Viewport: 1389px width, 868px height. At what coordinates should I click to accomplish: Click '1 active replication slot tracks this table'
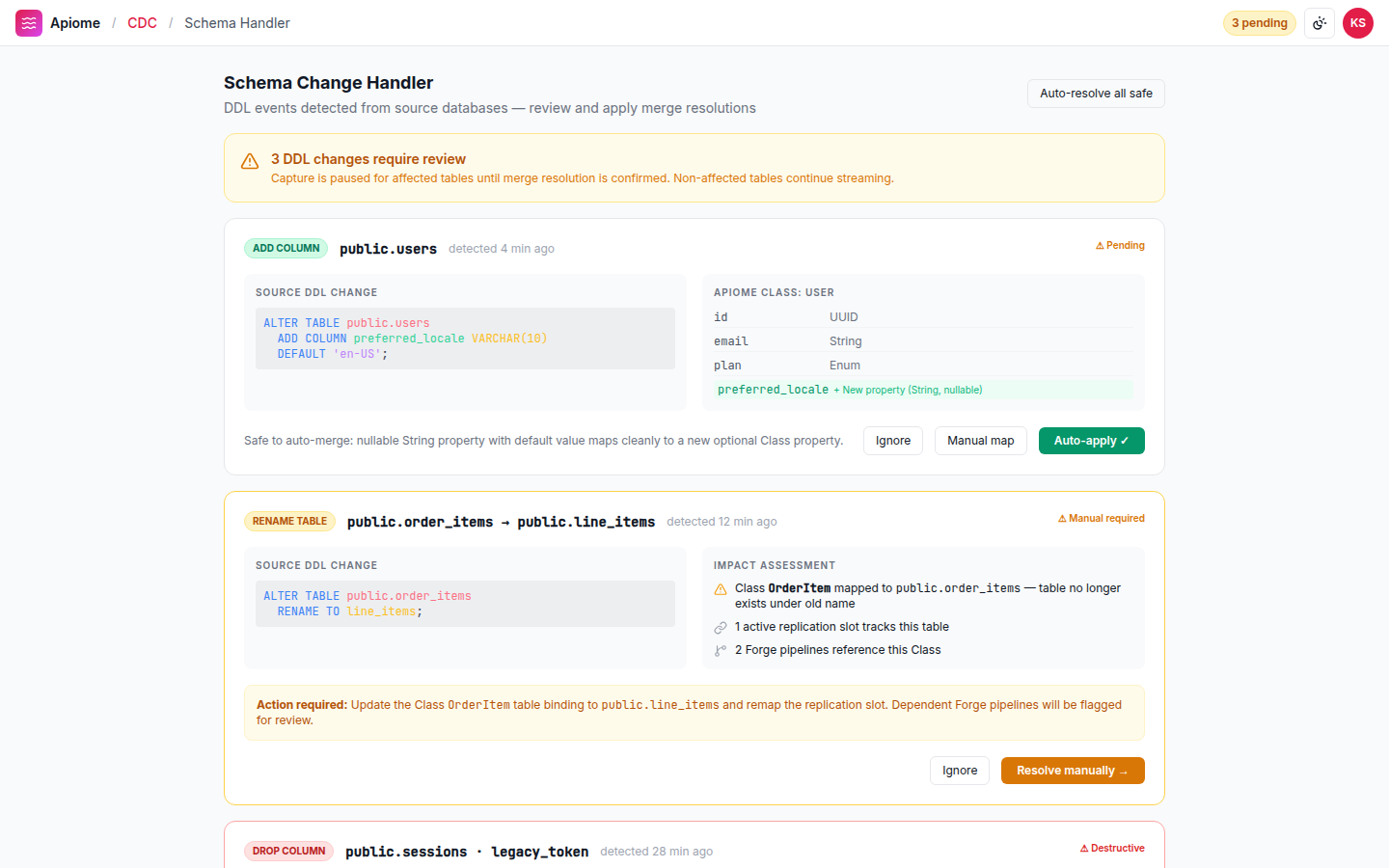[x=841, y=628]
